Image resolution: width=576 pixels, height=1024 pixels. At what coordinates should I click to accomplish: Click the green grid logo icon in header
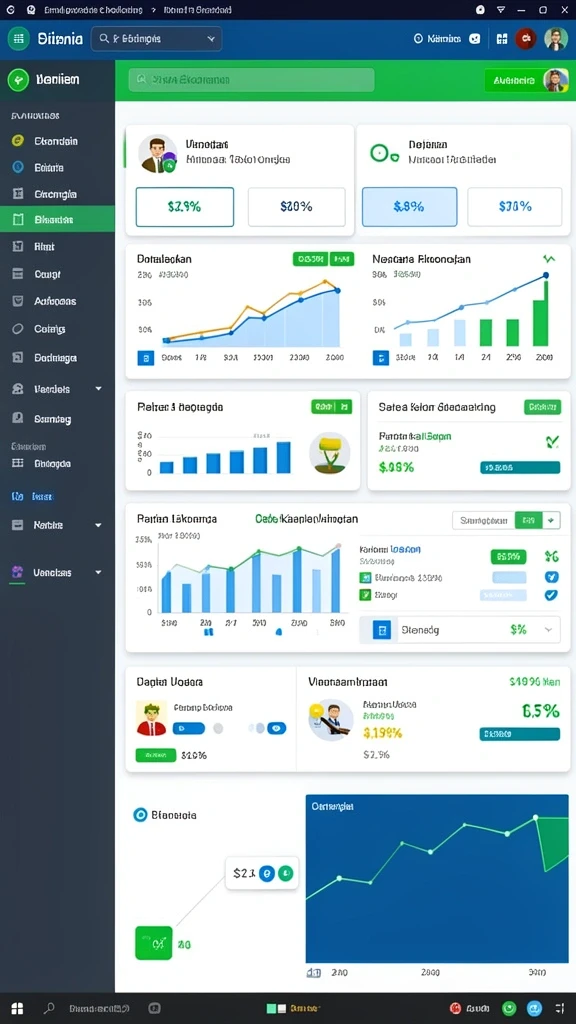[18, 39]
